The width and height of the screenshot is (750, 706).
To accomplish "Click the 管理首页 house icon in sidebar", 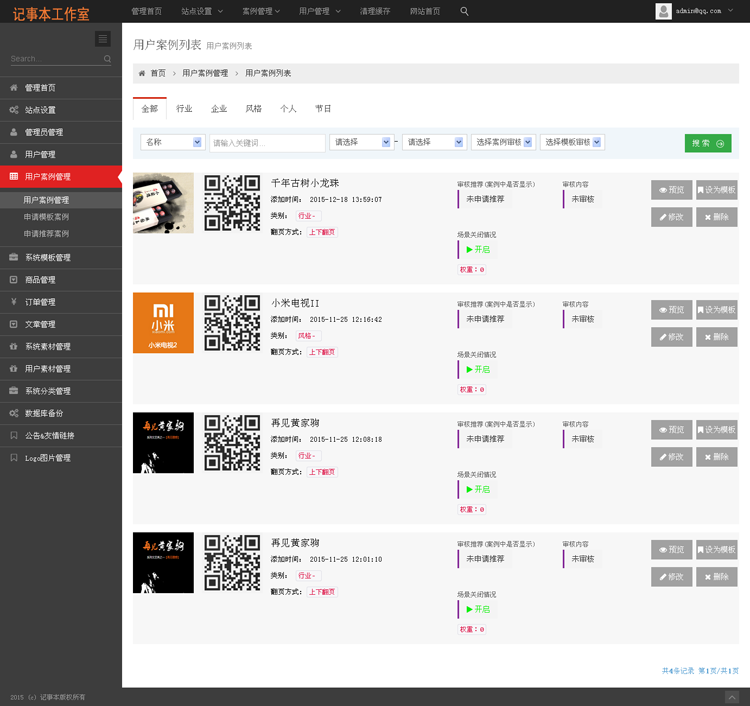I will [14, 88].
